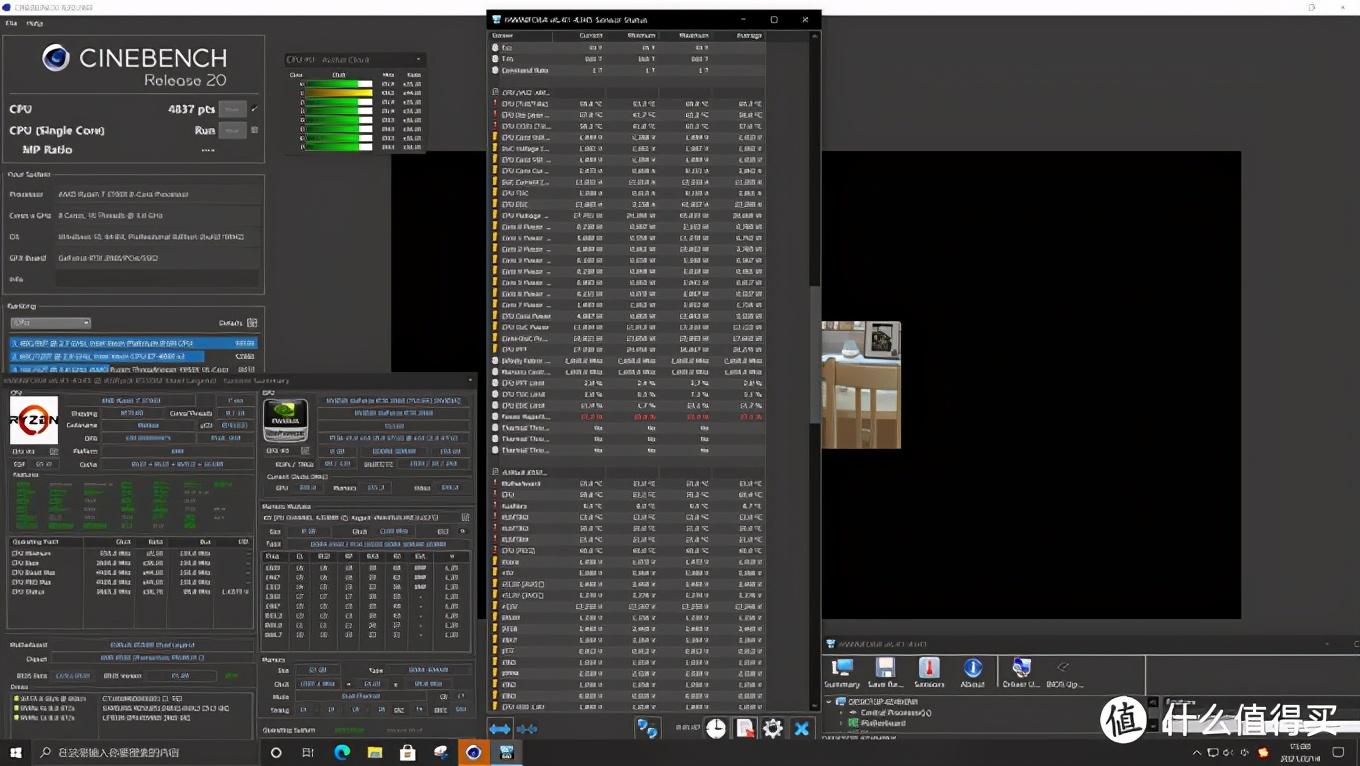Viewport: 1360px width, 766px height.
Task: Click the Save Report toolbar icon
Action: (x=885, y=671)
